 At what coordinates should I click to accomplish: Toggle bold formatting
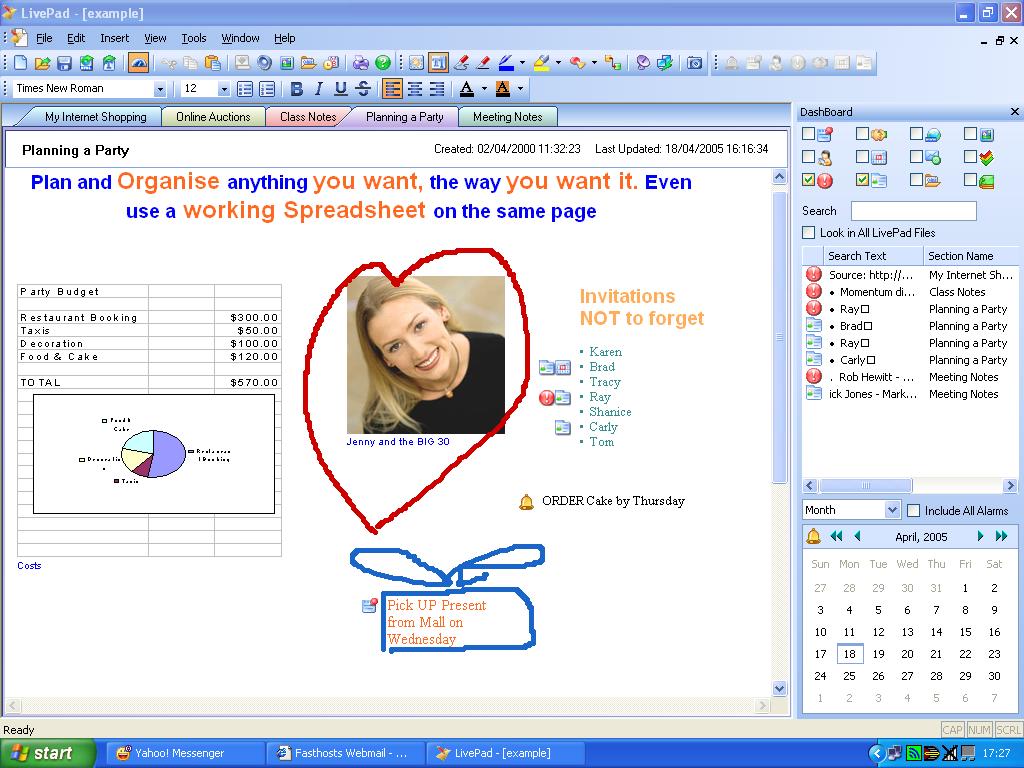(x=296, y=89)
